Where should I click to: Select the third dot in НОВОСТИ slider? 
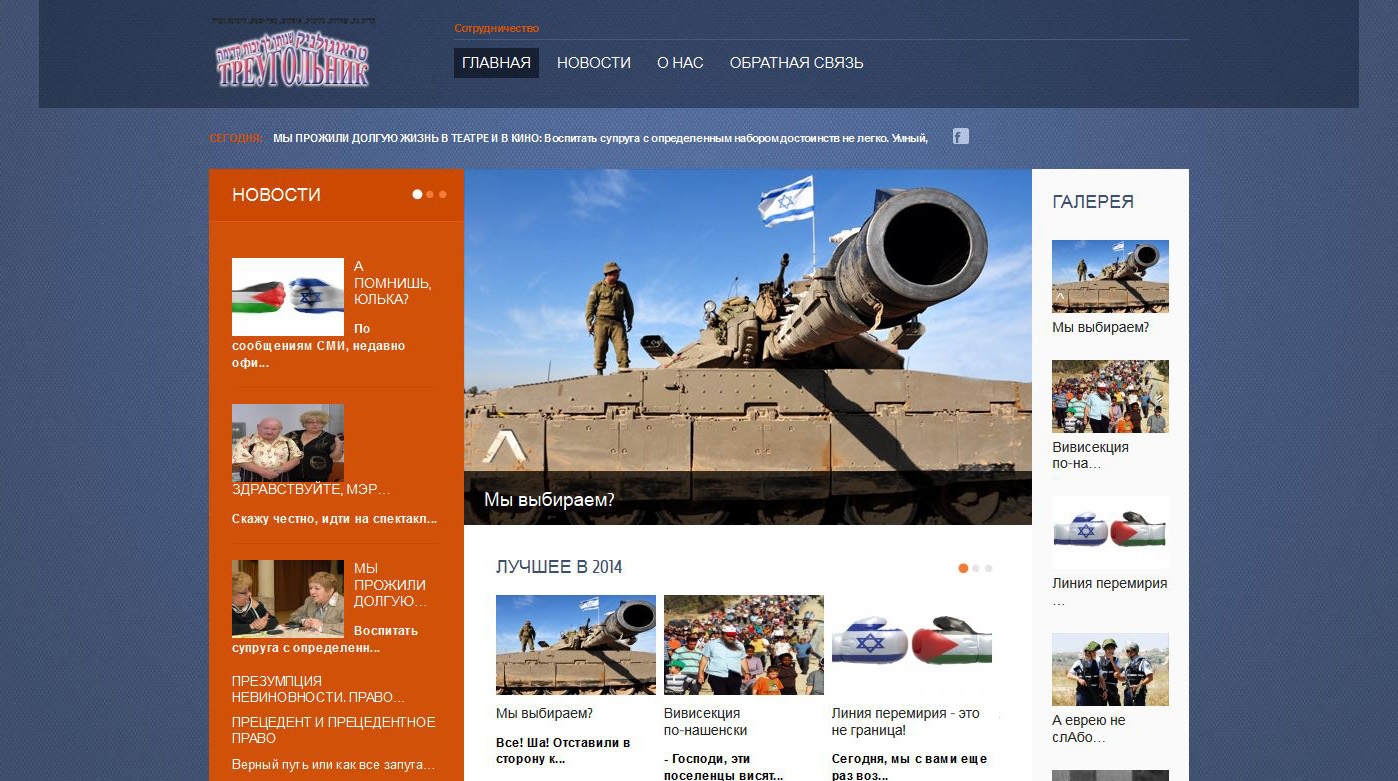click(442, 195)
